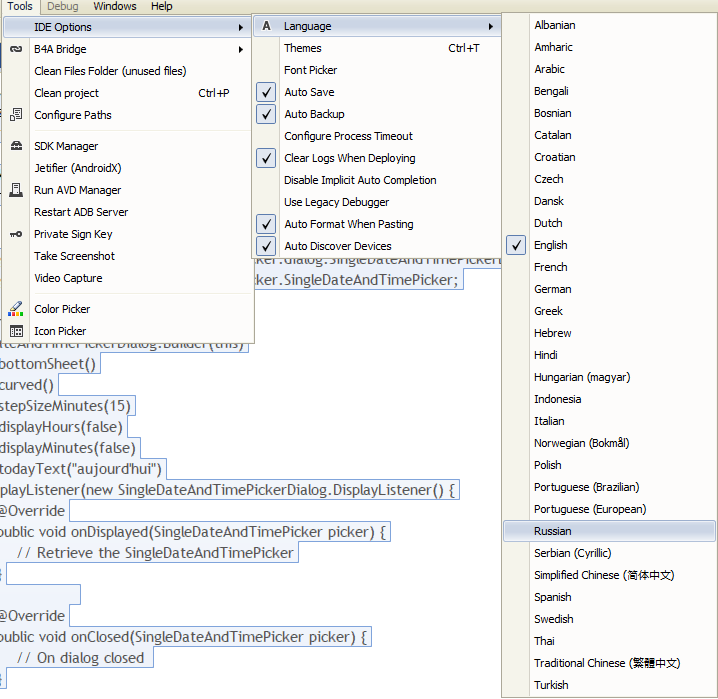Select Hindi language
The width and height of the screenshot is (718, 699).
(546, 355)
